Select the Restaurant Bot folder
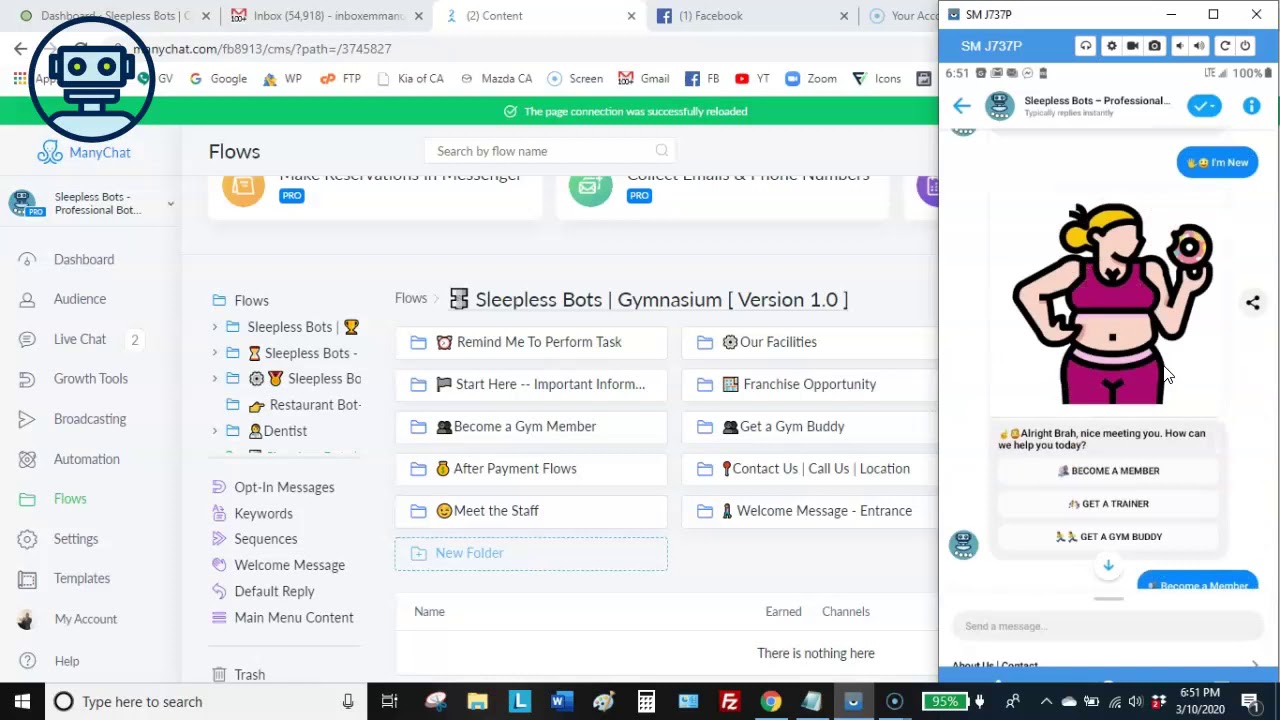Image resolution: width=1280 pixels, height=720 pixels. click(x=304, y=405)
